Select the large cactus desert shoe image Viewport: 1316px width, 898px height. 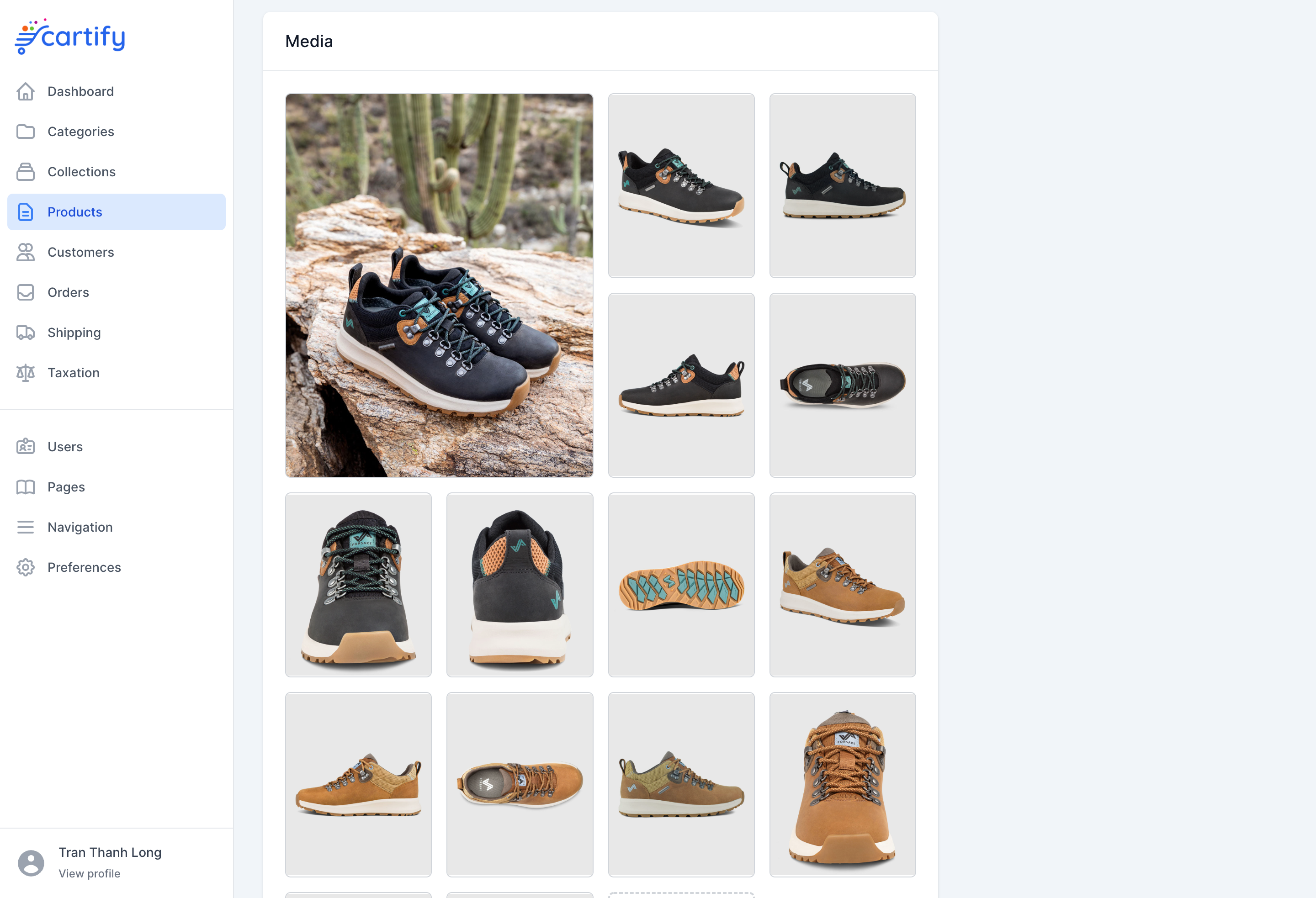(440, 285)
